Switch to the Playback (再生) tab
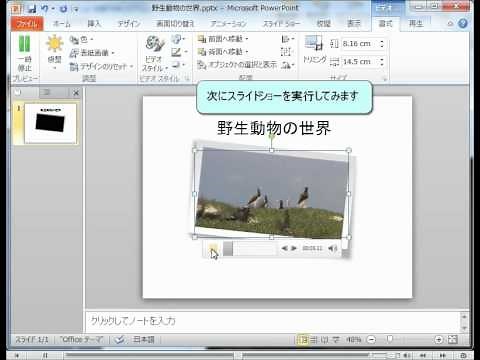This screenshot has height=360, width=480. 416,23
